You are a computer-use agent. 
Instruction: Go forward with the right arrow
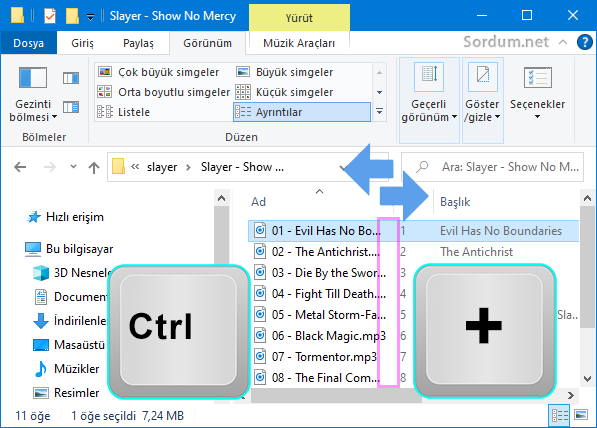[50, 167]
